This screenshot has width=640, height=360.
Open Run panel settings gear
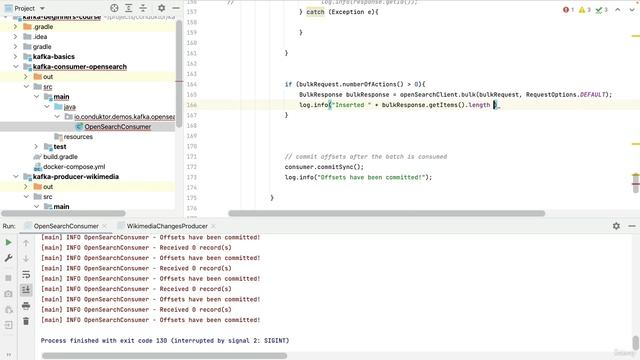(616, 226)
